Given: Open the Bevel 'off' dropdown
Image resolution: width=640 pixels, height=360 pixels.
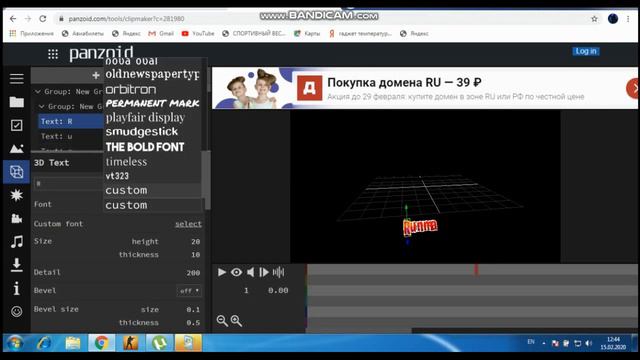Looking at the screenshot, I should tap(189, 291).
